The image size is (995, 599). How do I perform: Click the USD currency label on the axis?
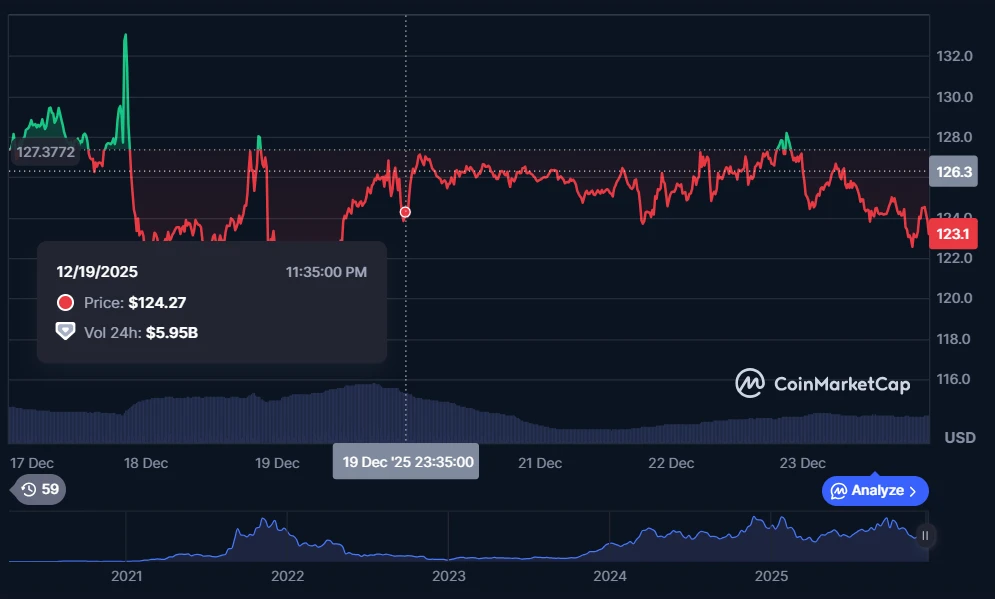coord(960,438)
